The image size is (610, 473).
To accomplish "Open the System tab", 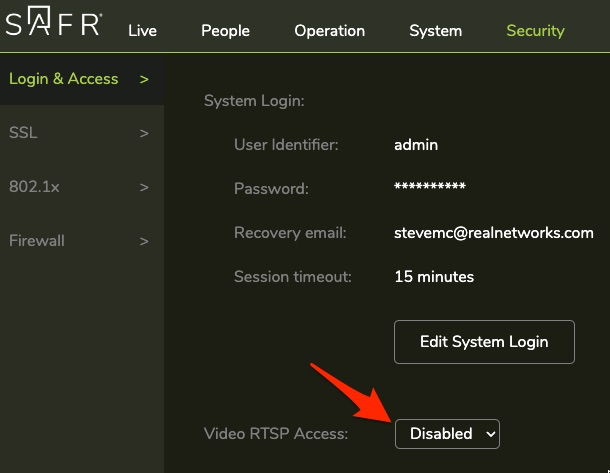I will pos(435,31).
